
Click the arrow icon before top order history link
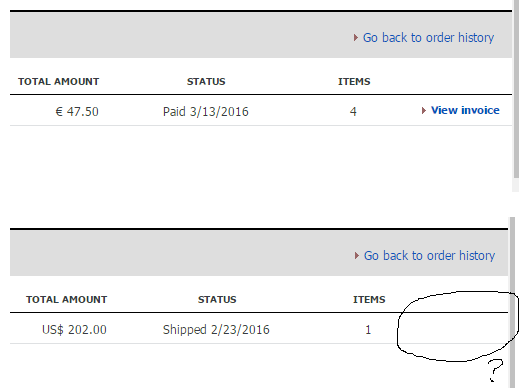356,38
